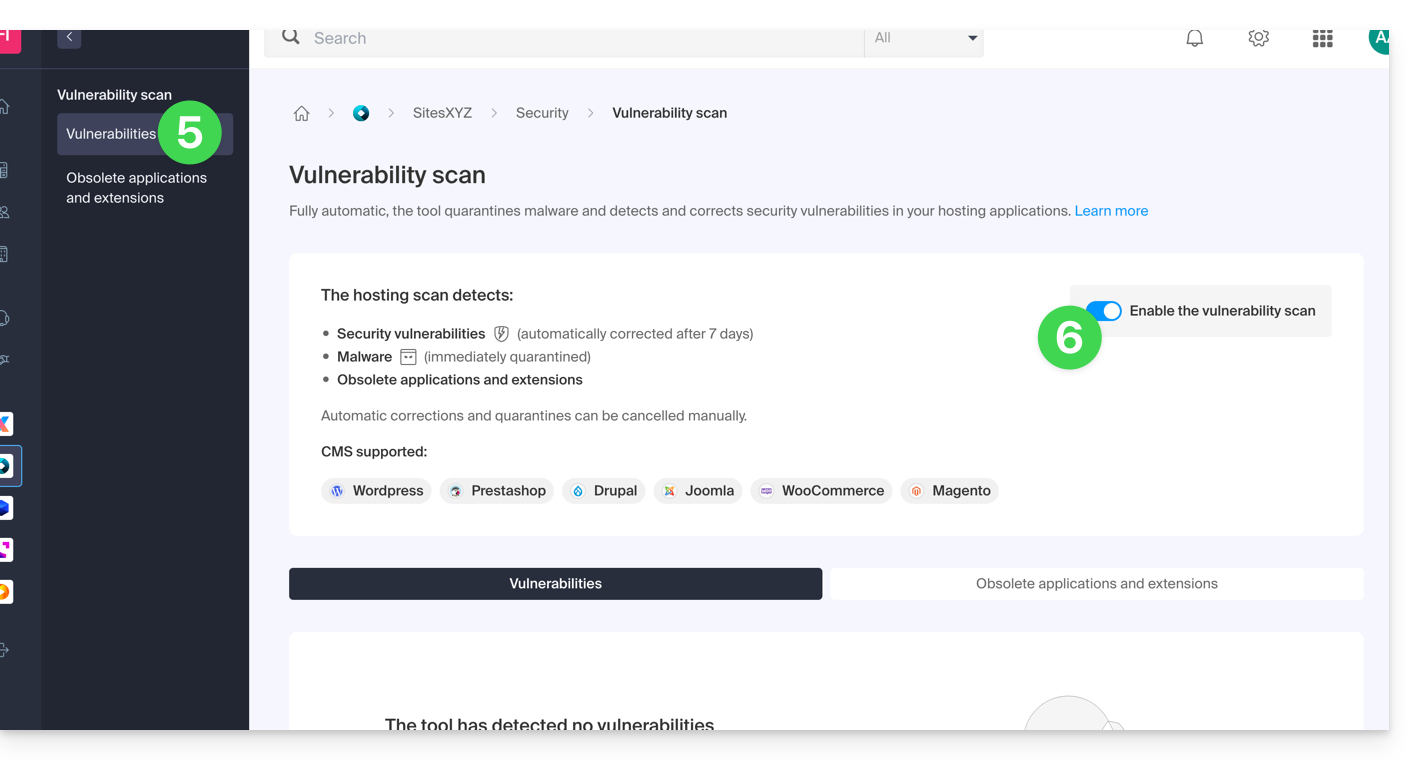The image size is (1419, 760).
Task: Click the malware quarantine box icon
Action: click(408, 357)
